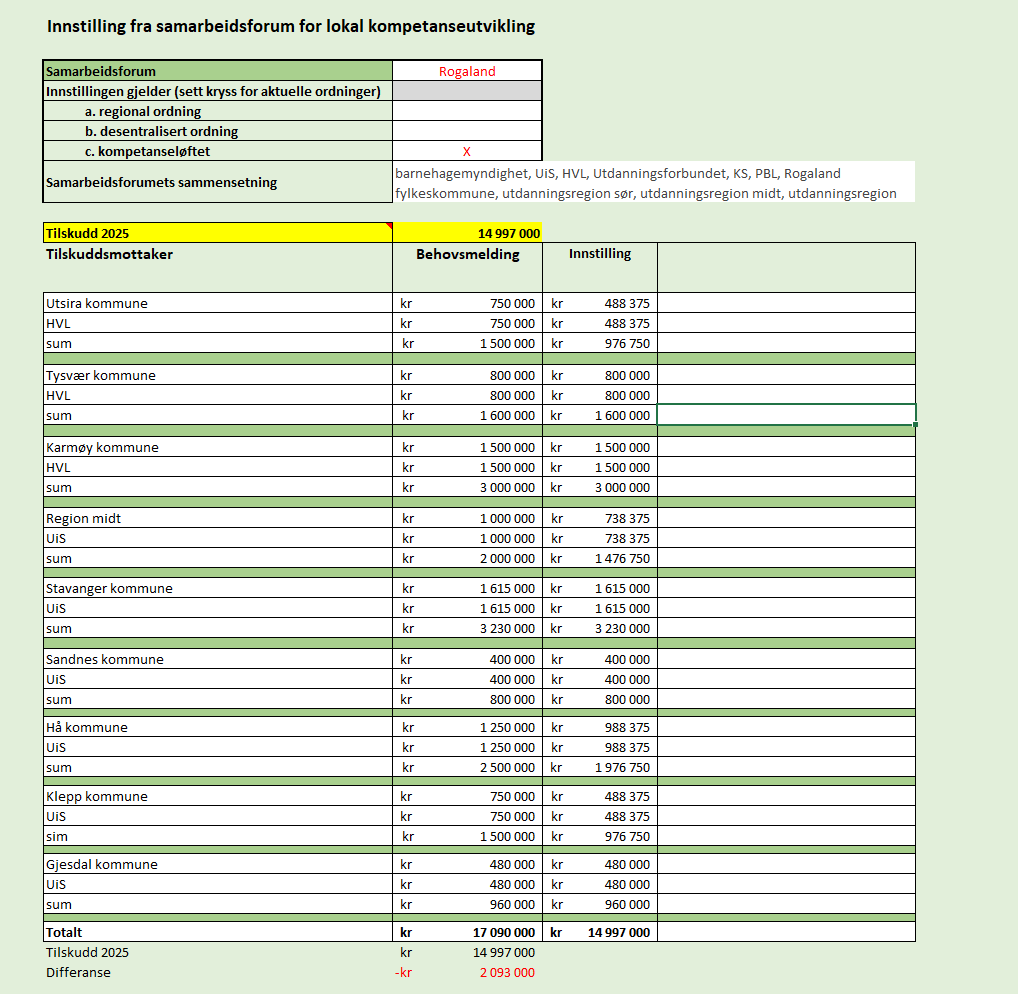Select the empty cell beside a. regional ordning
This screenshot has height=994, width=1018.
pyautogui.click(x=467, y=111)
